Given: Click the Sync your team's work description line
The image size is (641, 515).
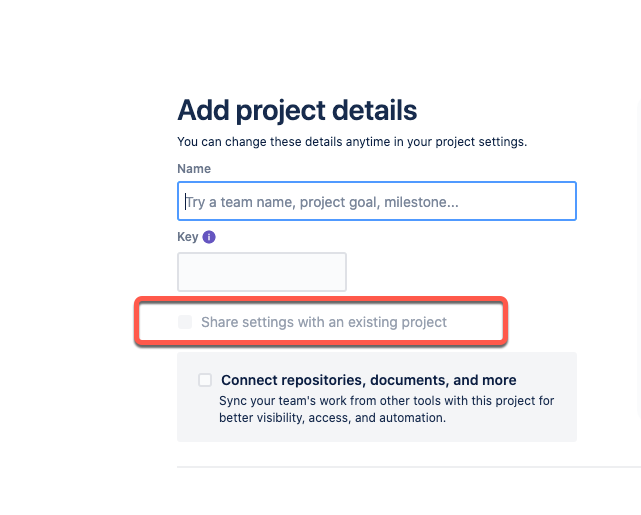Looking at the screenshot, I should pyautogui.click(x=387, y=401).
